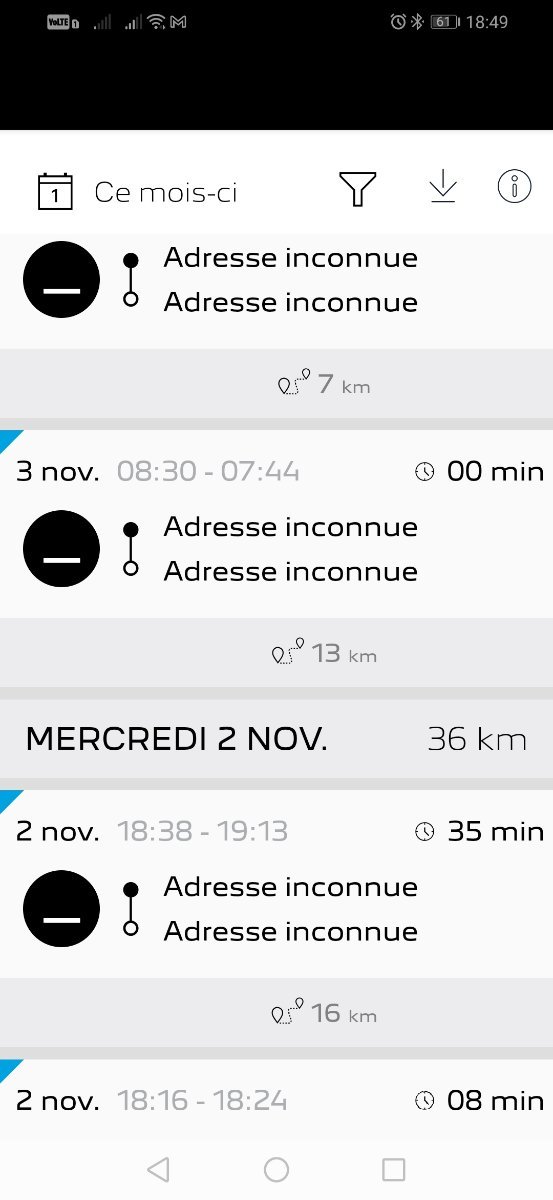
Task: Open the information circle icon
Action: 514,186
